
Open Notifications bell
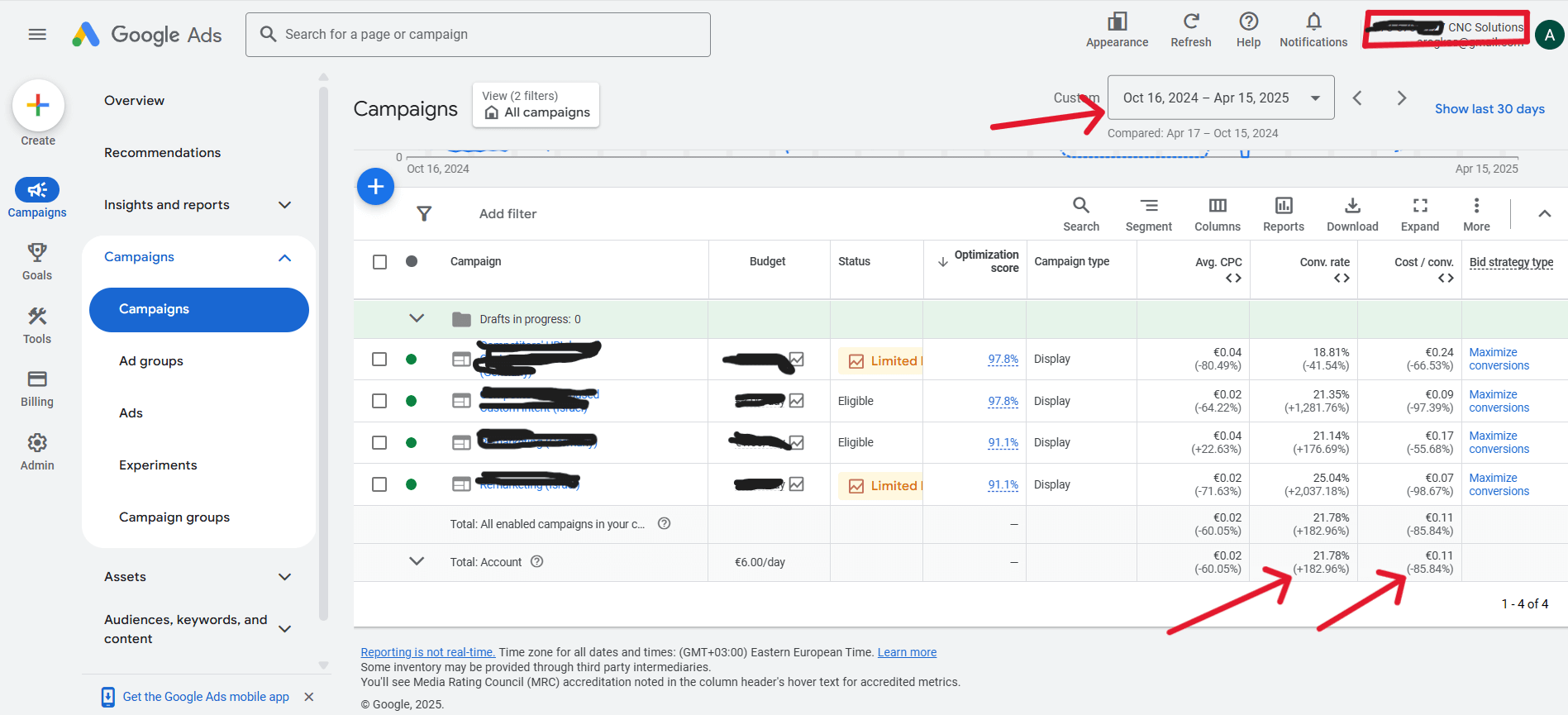[x=1313, y=30]
